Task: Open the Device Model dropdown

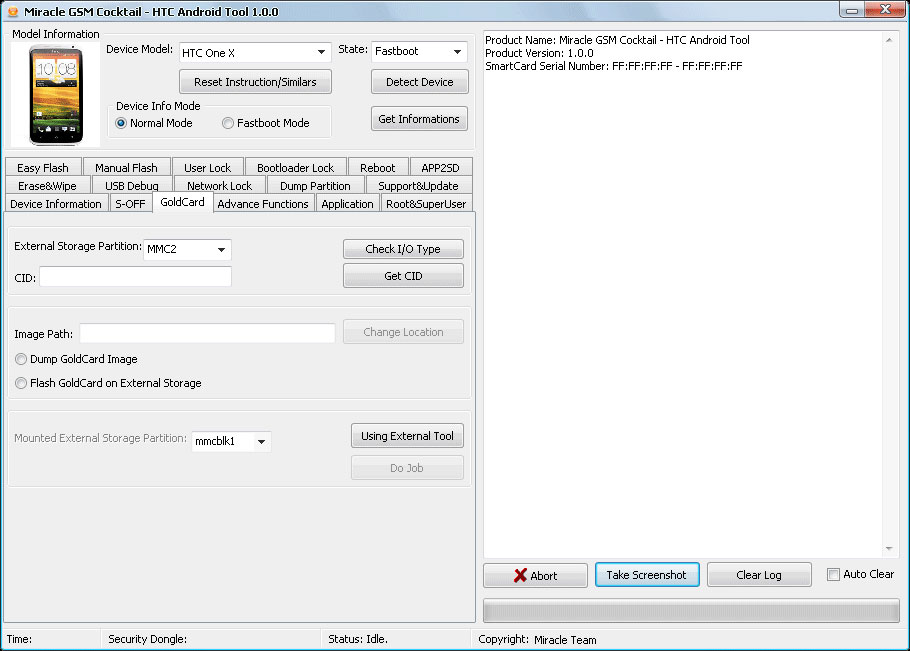Action: [x=255, y=52]
